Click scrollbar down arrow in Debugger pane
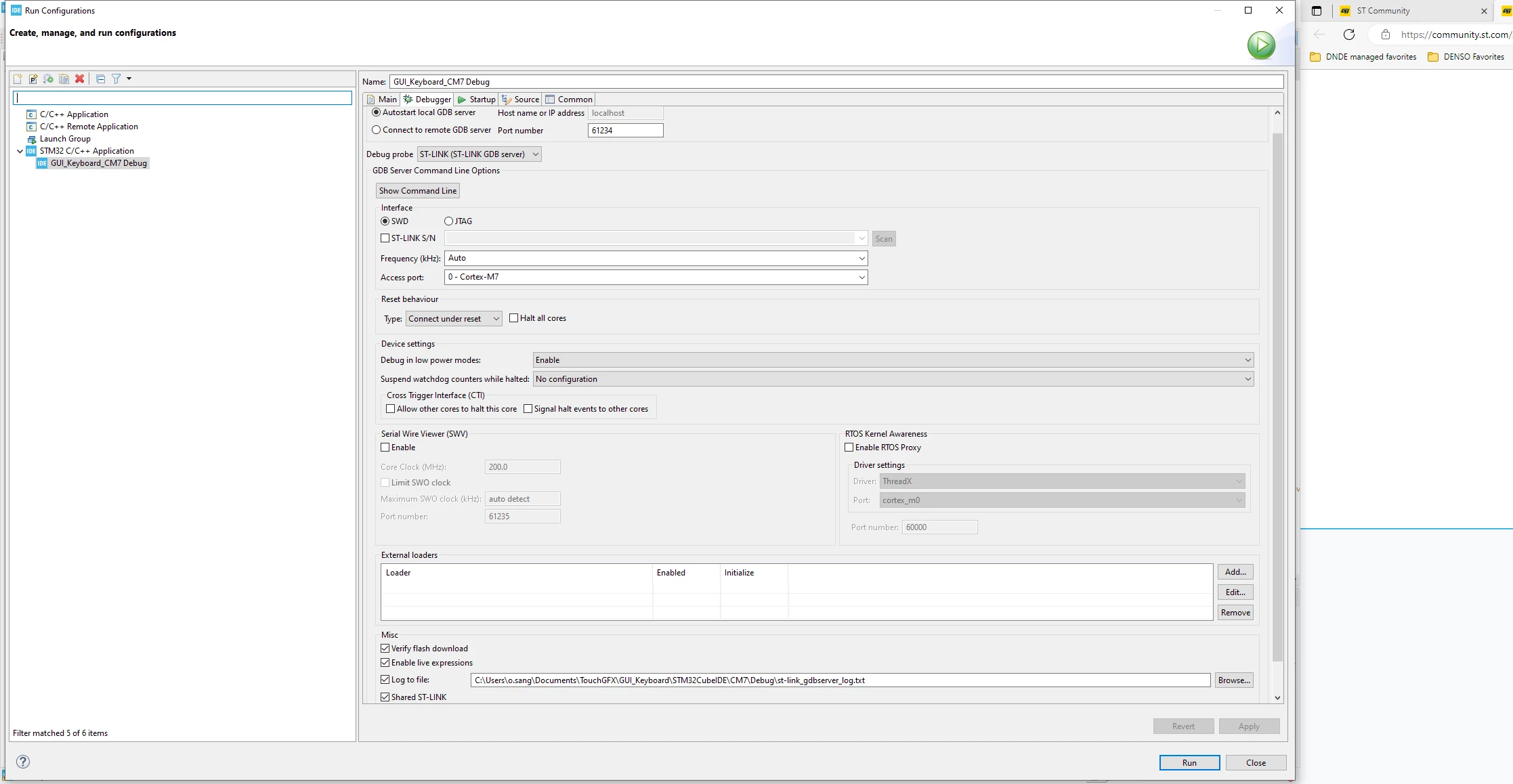Screen dimensions: 1513x784 pyautogui.click(x=1277, y=698)
